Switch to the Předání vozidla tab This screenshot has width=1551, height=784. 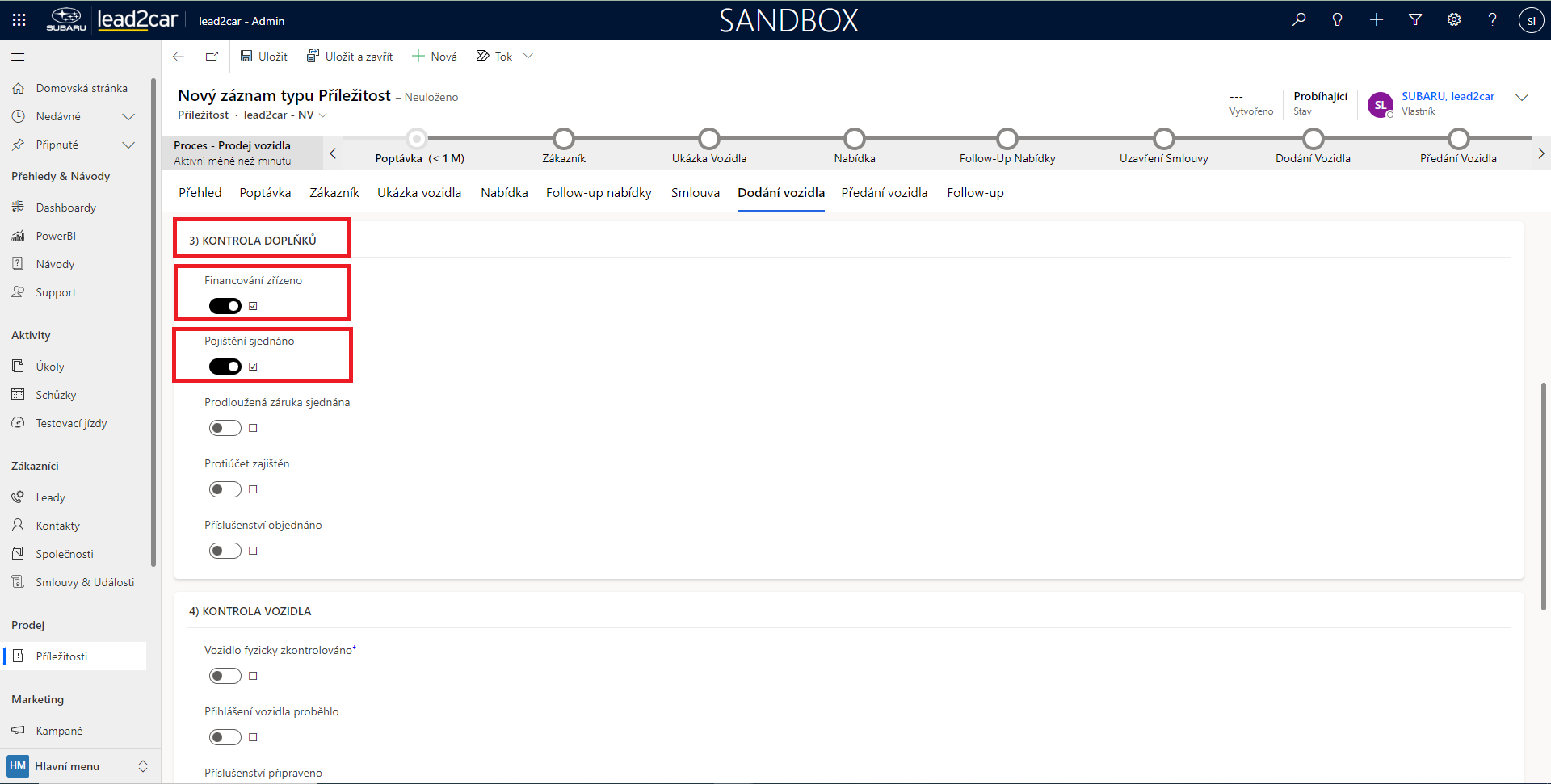point(884,193)
